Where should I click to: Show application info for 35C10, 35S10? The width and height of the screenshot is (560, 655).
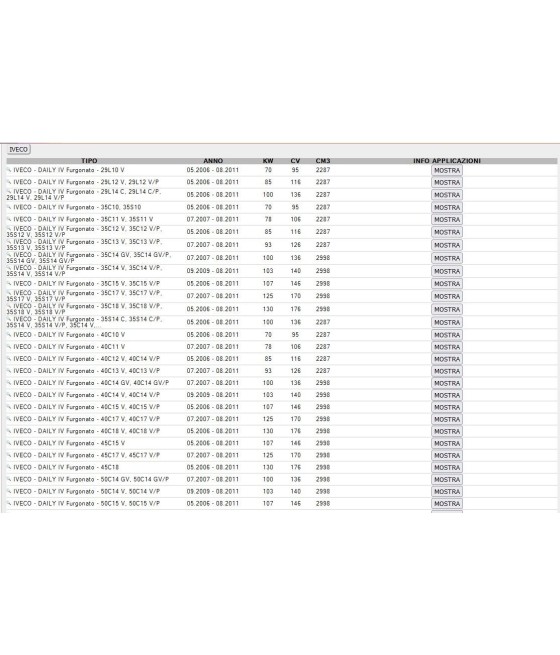[x=447, y=208]
